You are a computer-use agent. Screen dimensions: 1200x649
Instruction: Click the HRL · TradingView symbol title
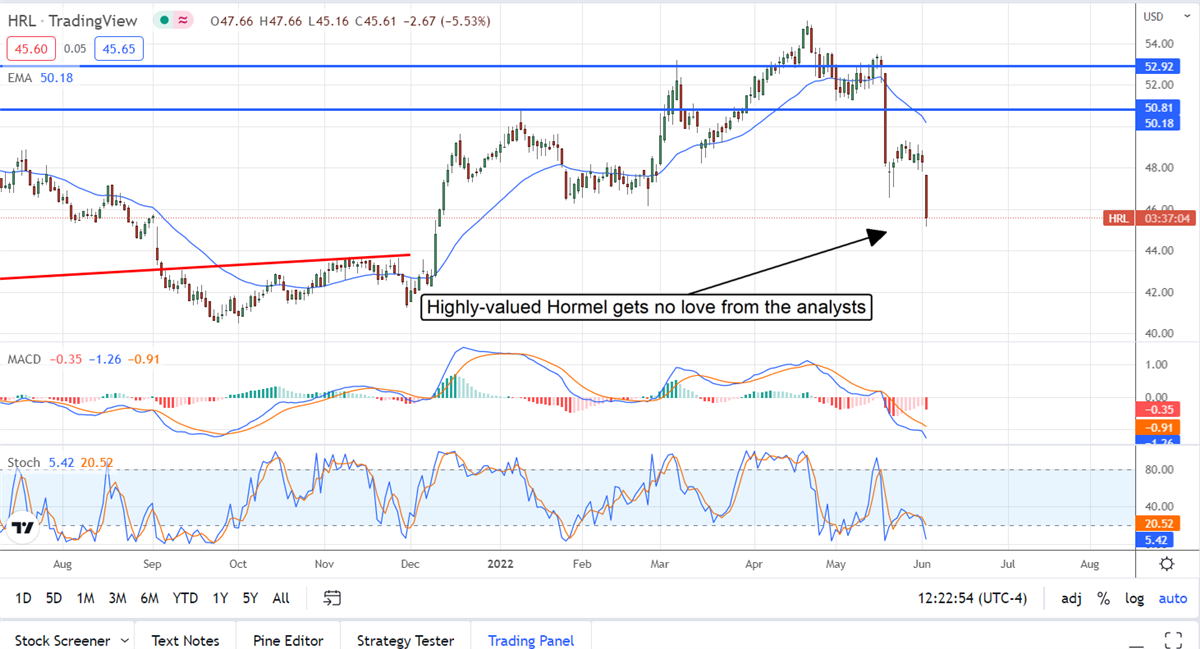pyautogui.click(x=75, y=19)
